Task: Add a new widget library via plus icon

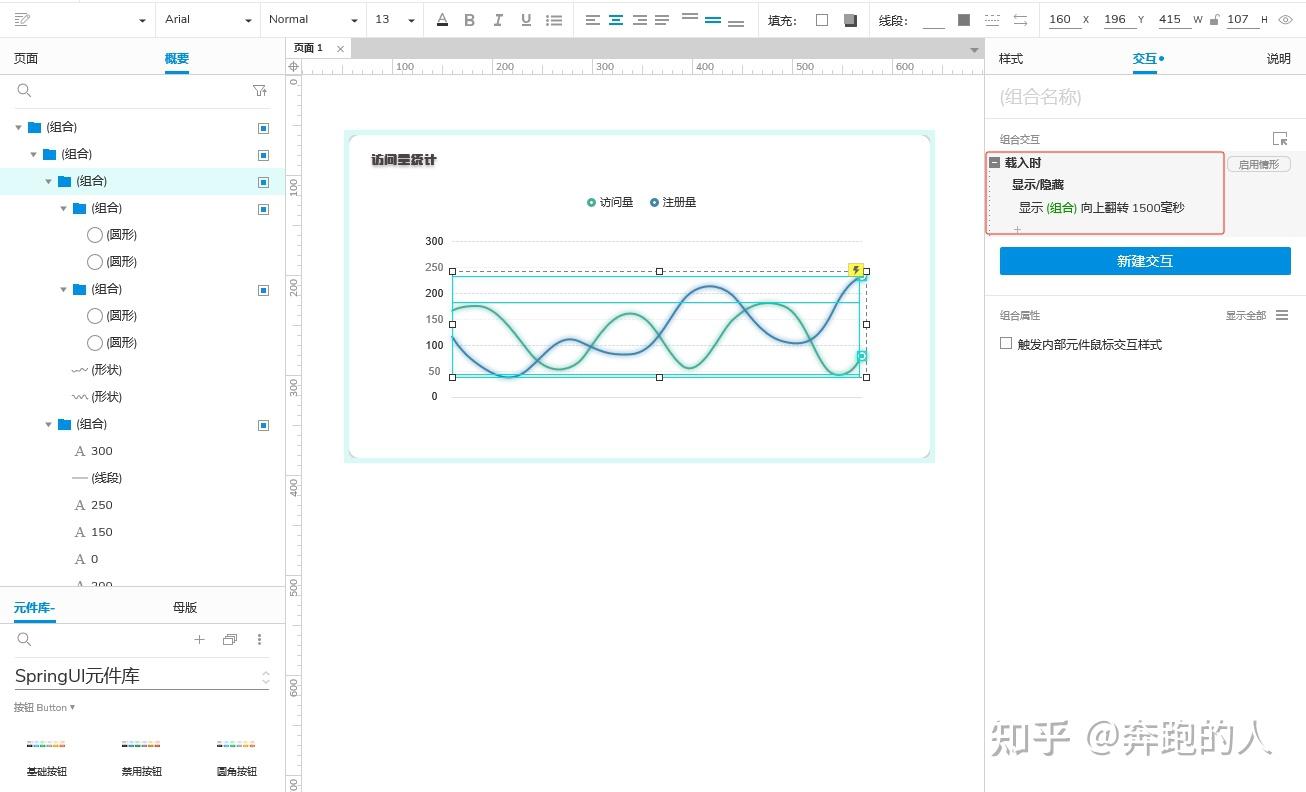Action: coord(199,639)
